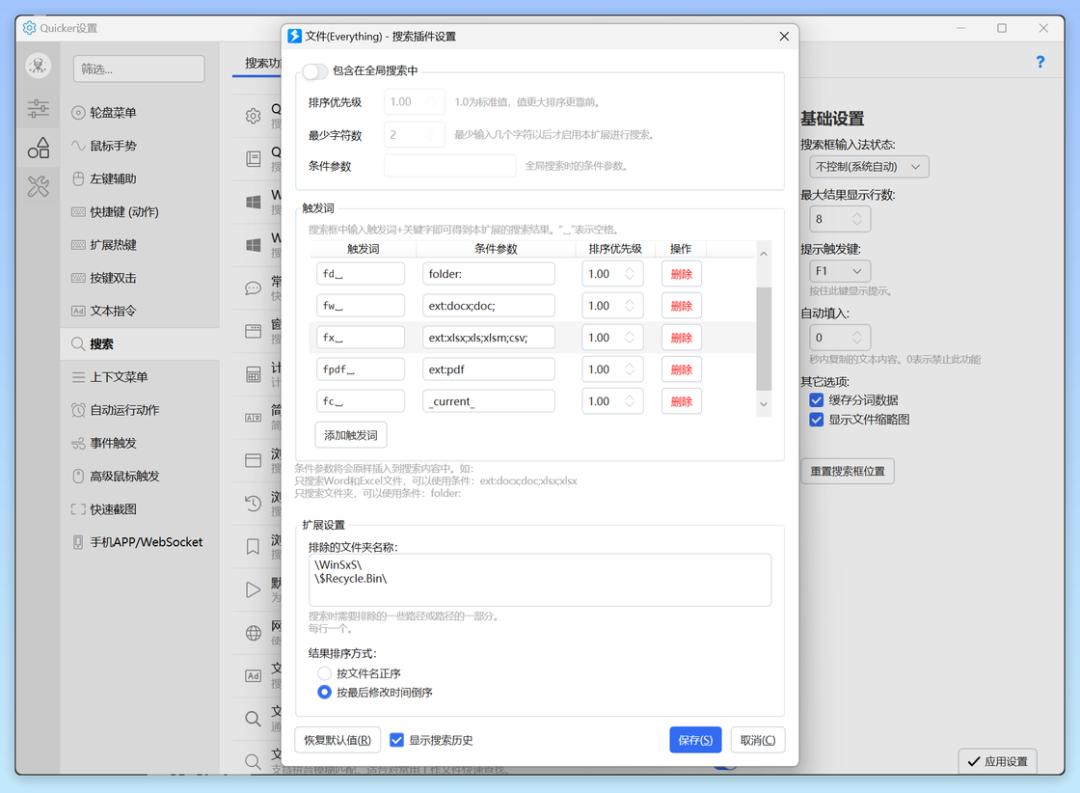This screenshot has width=1080, height=793.
Task: Click 应用设置 button
Action: 997,761
